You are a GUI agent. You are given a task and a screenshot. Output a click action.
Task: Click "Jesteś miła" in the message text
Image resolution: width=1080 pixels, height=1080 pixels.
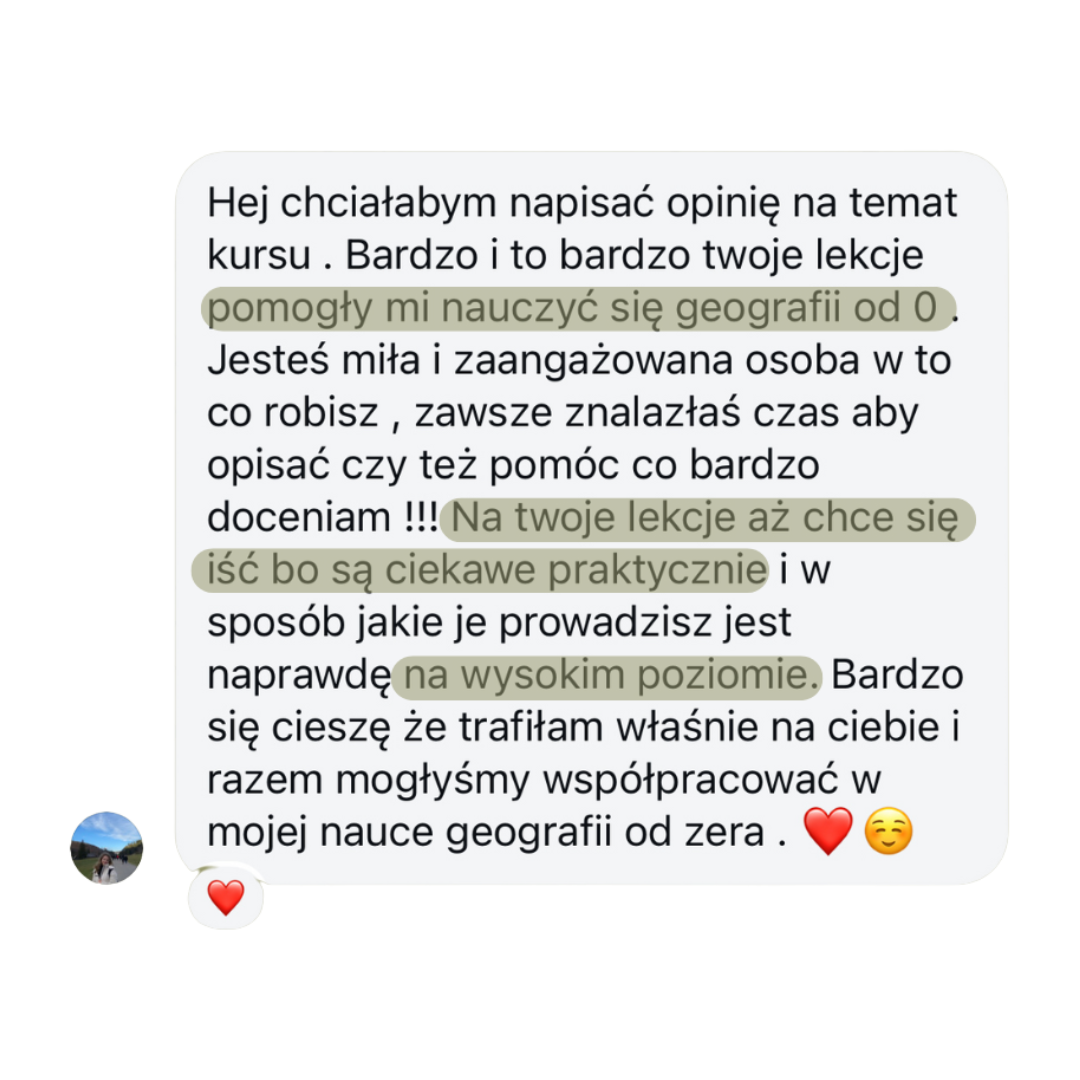click(x=313, y=360)
